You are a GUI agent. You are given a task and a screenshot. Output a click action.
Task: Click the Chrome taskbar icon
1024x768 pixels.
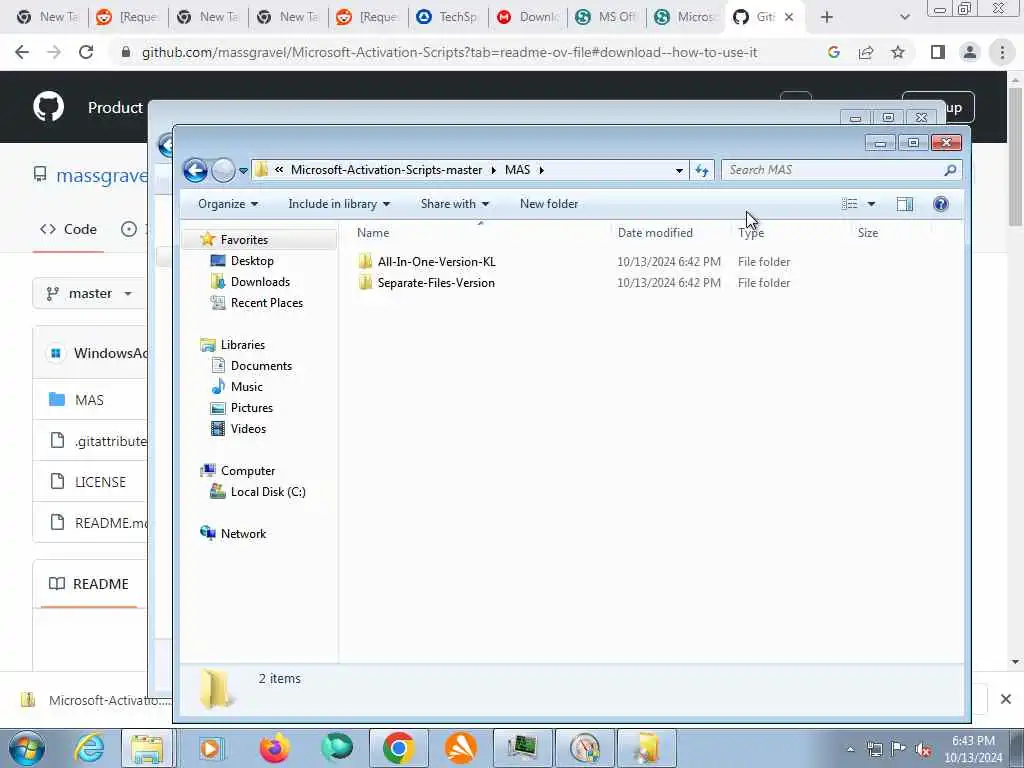point(398,748)
